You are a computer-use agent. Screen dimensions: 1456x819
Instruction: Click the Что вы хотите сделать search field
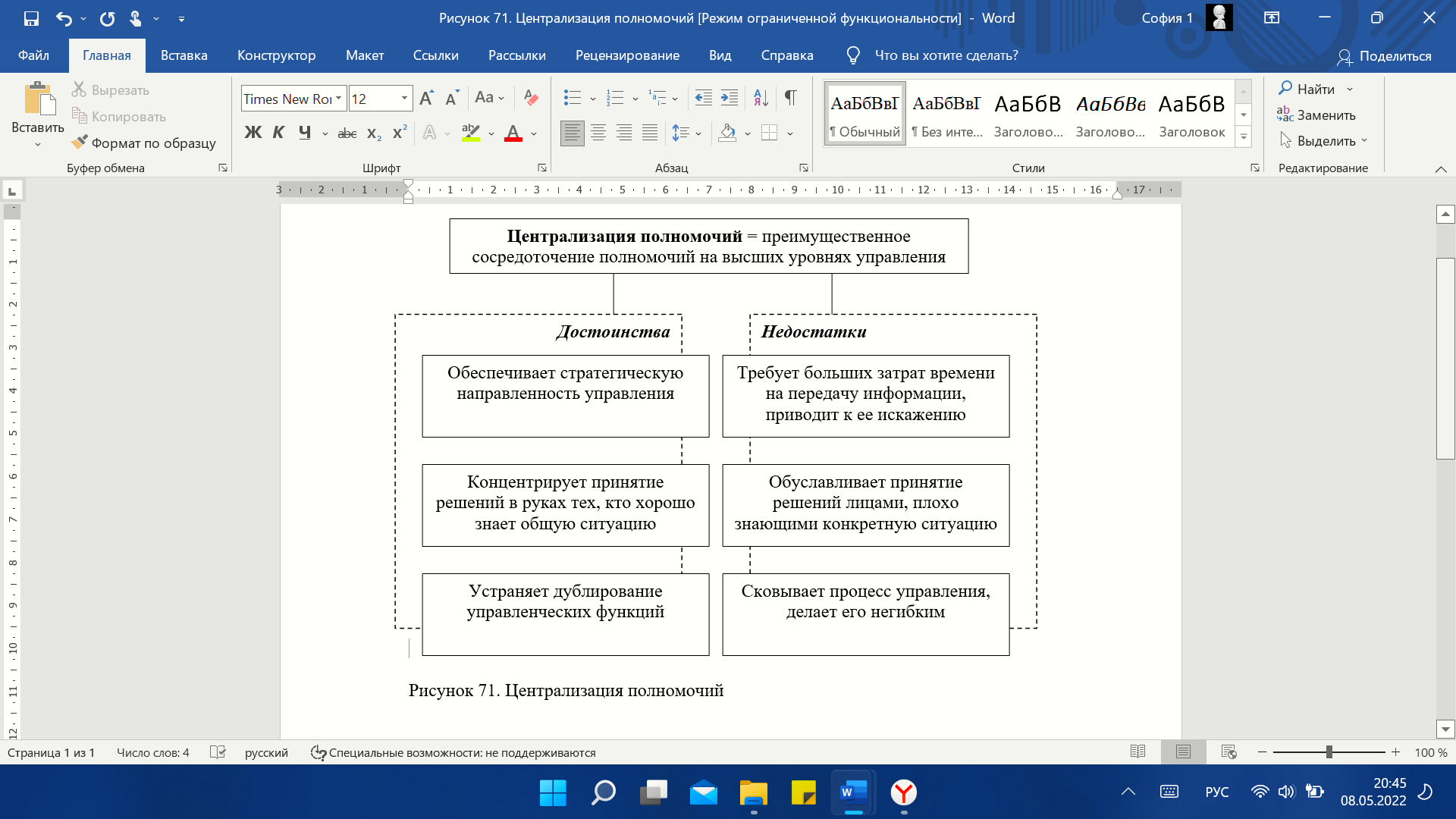[x=946, y=55]
